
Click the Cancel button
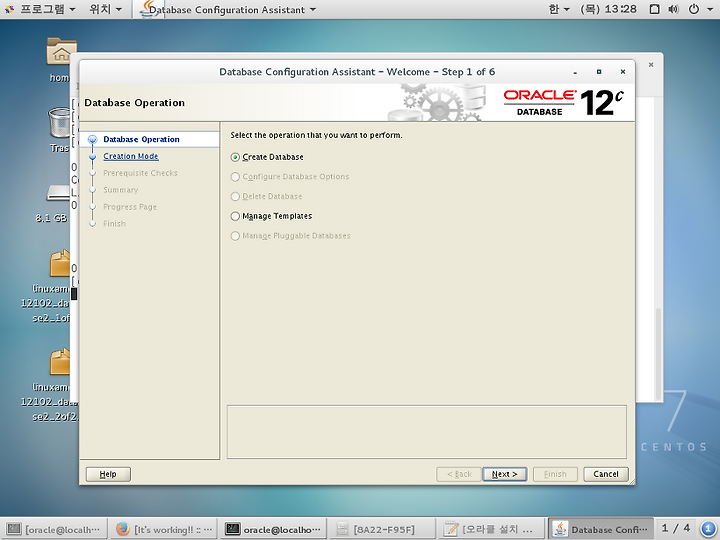[606, 474]
